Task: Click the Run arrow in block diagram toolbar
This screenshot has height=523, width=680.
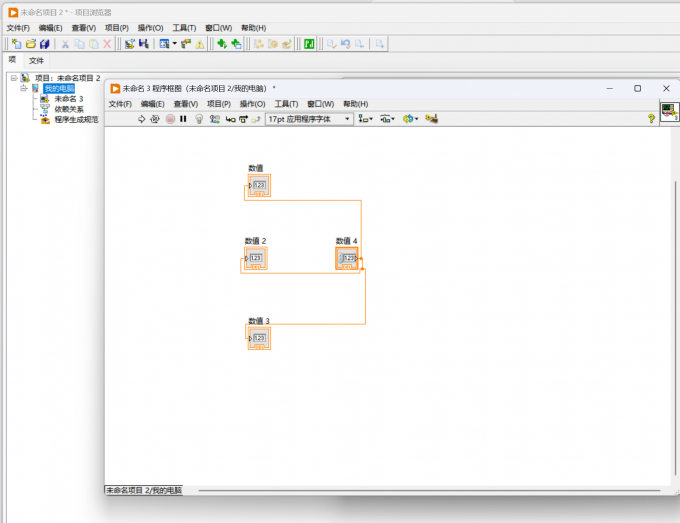Action: coord(141,119)
